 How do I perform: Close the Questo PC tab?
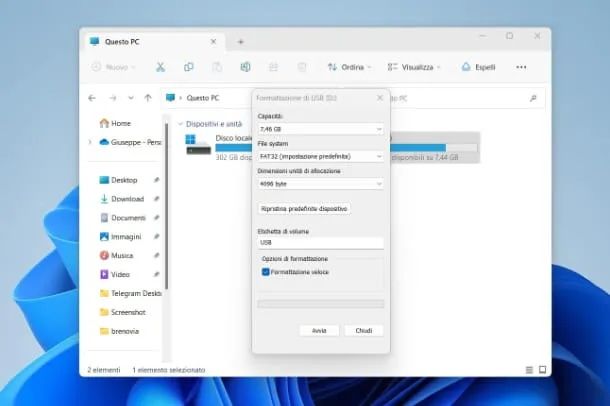(213, 42)
